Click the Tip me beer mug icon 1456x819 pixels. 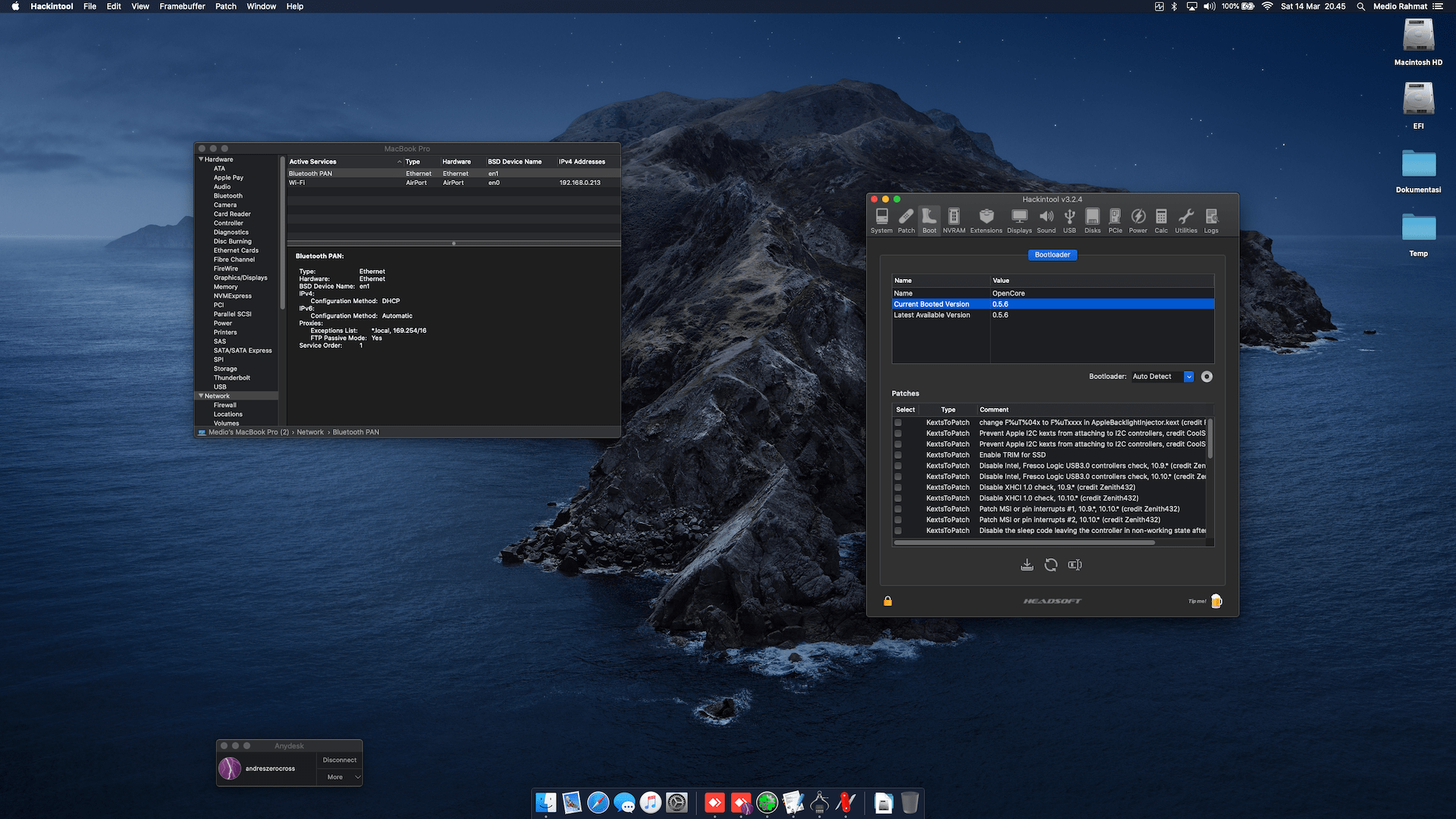pyautogui.click(x=1216, y=601)
